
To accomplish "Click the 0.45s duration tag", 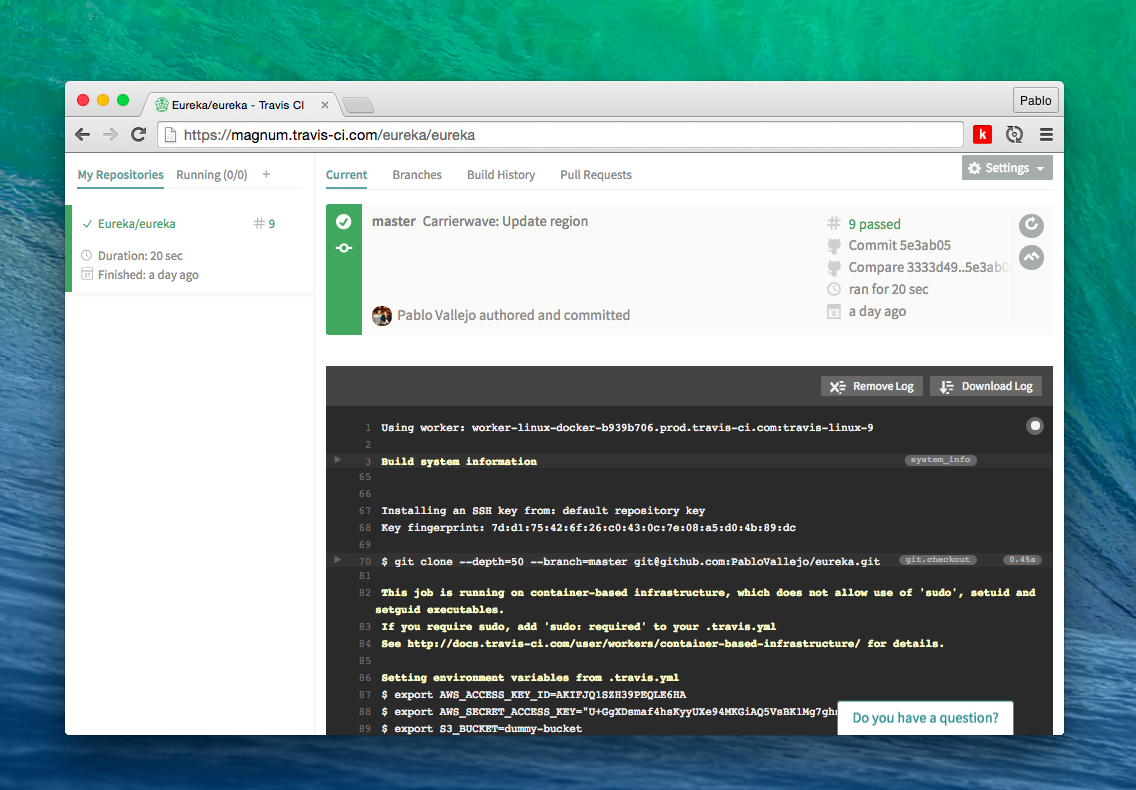I will 1022,560.
